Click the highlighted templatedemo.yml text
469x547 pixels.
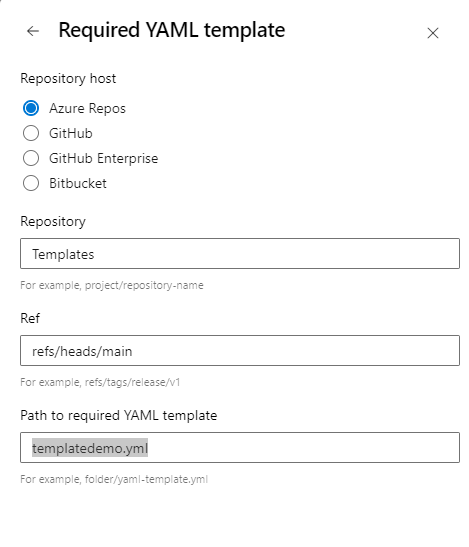(90, 448)
